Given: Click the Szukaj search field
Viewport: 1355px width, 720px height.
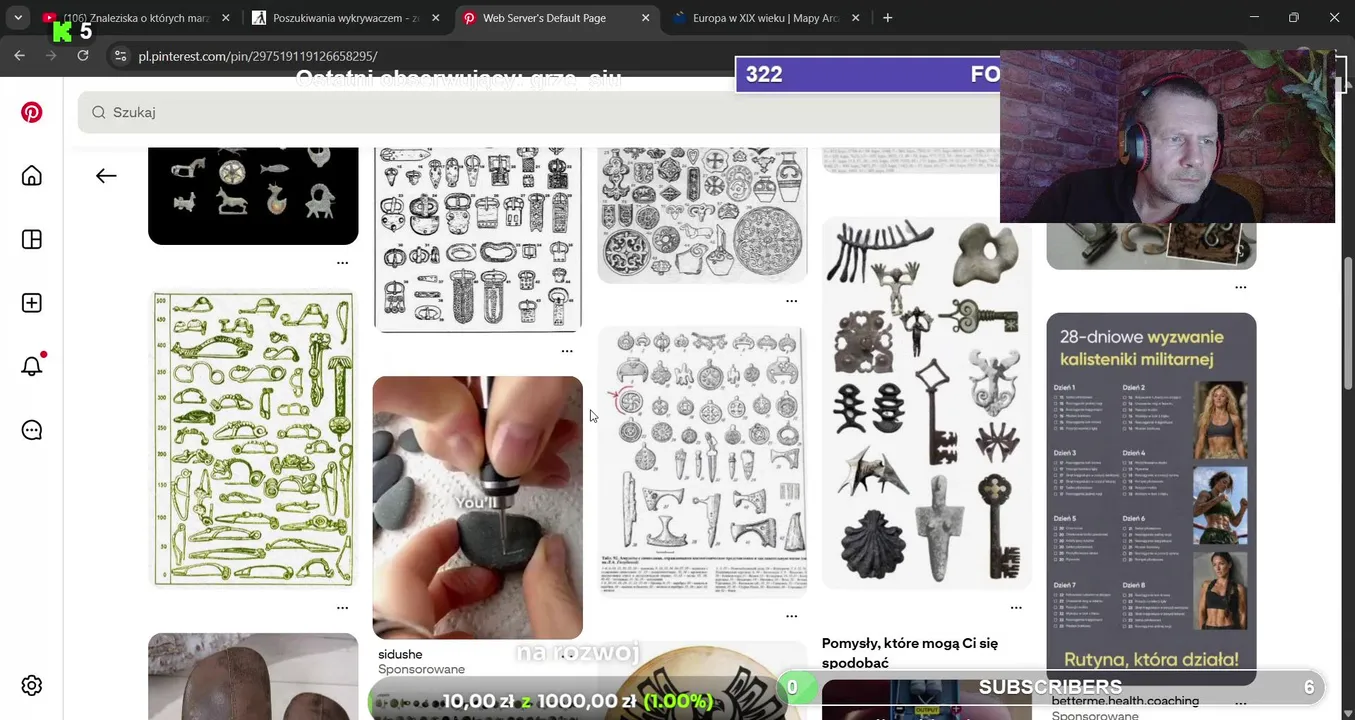Looking at the screenshot, I should tap(540, 112).
